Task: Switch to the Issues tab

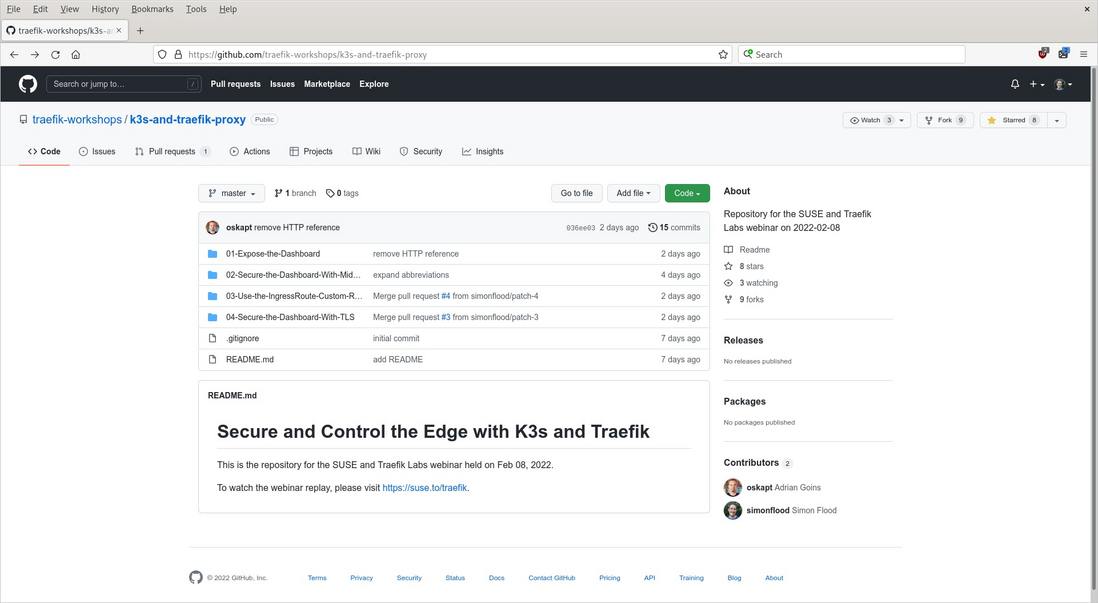Action: (x=97, y=151)
